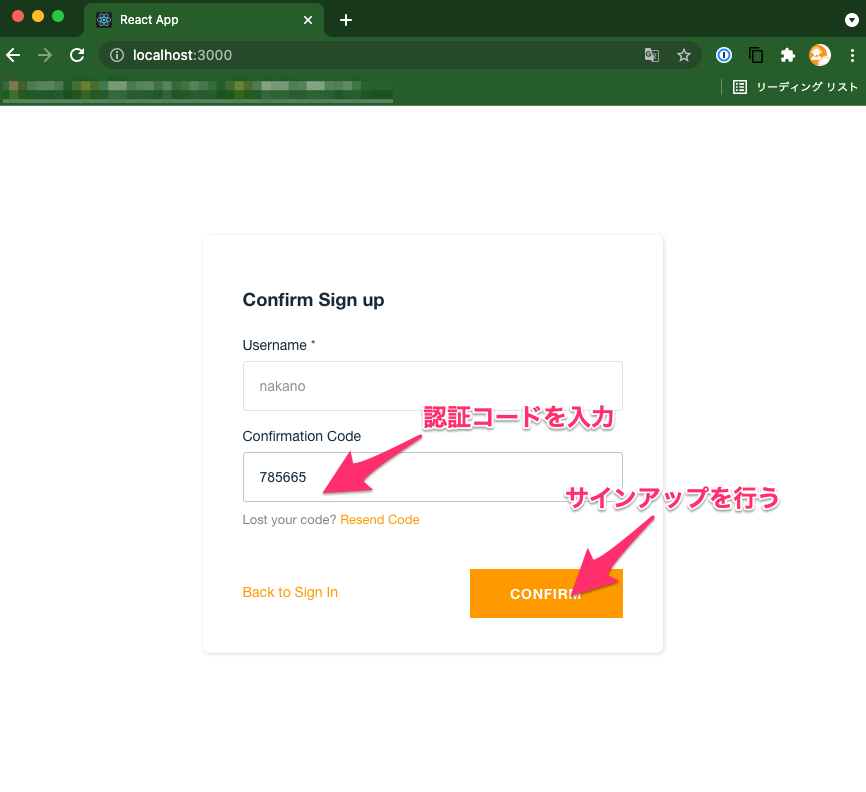Click the back navigation arrow
Viewport: 866px width, 792px height.
pos(13,55)
